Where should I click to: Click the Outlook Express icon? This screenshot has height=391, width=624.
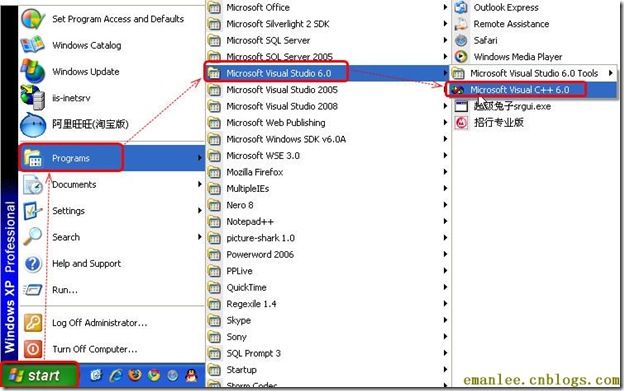(461, 7)
